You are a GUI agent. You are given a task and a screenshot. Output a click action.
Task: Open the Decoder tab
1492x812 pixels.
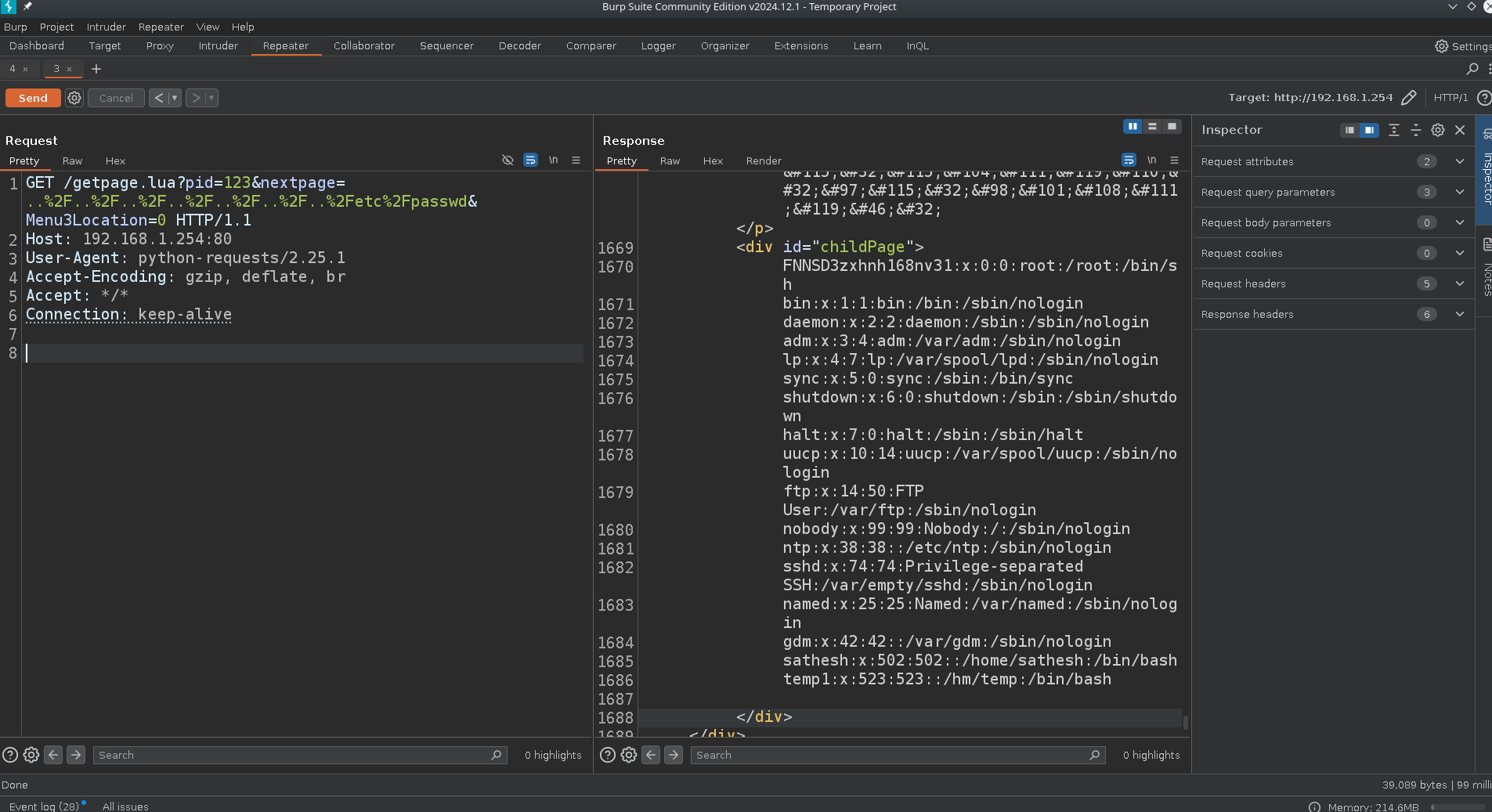click(x=520, y=46)
